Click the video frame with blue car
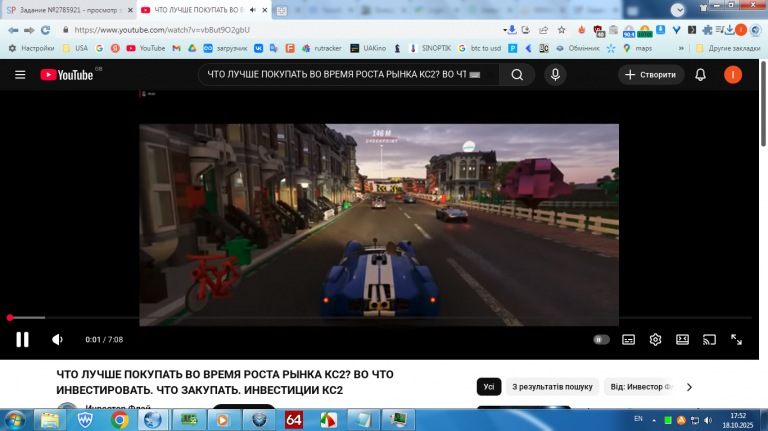The image size is (768, 431). [x=379, y=225]
